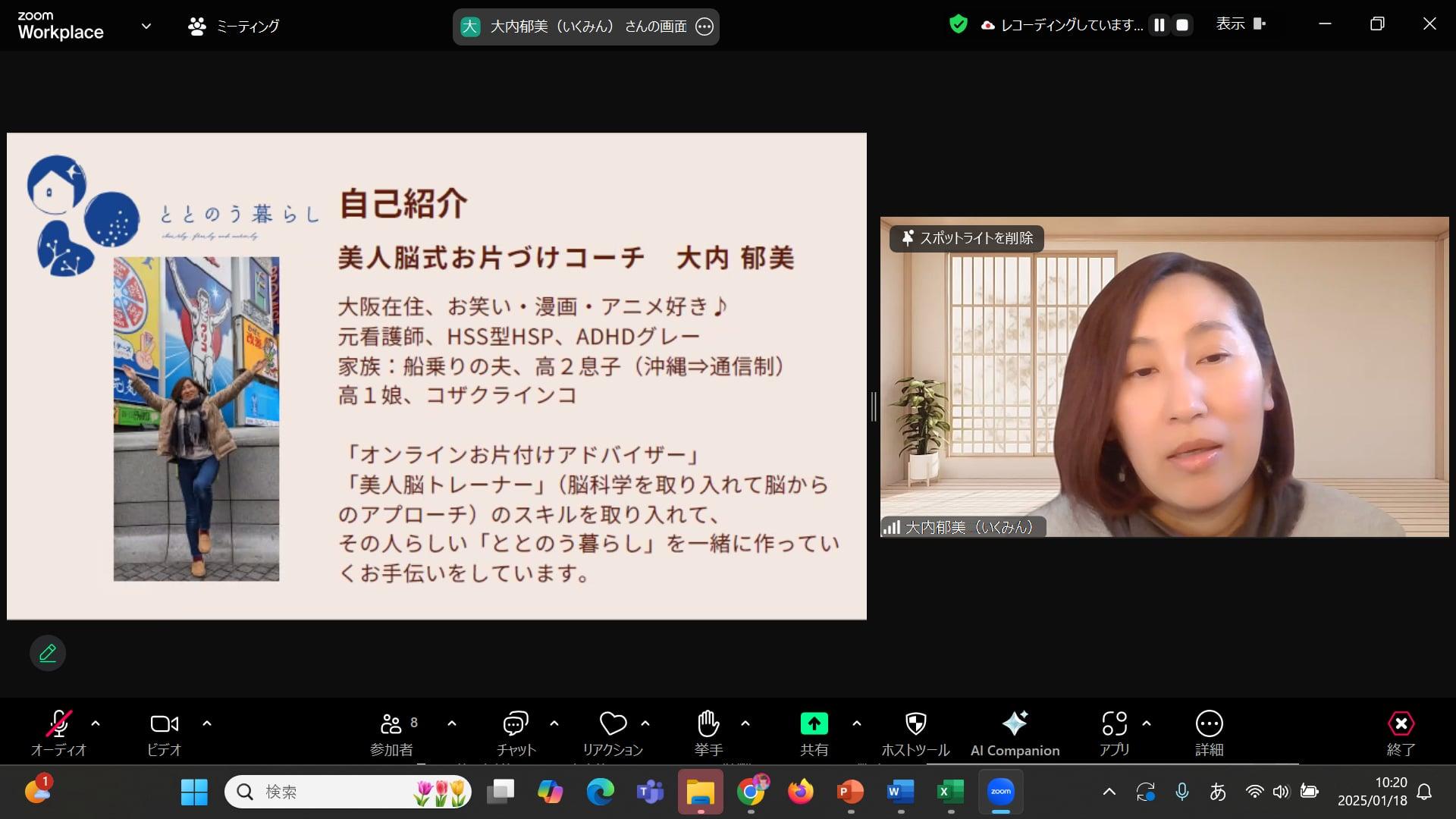
Task: Stop the recording with square button
Action: [1181, 25]
